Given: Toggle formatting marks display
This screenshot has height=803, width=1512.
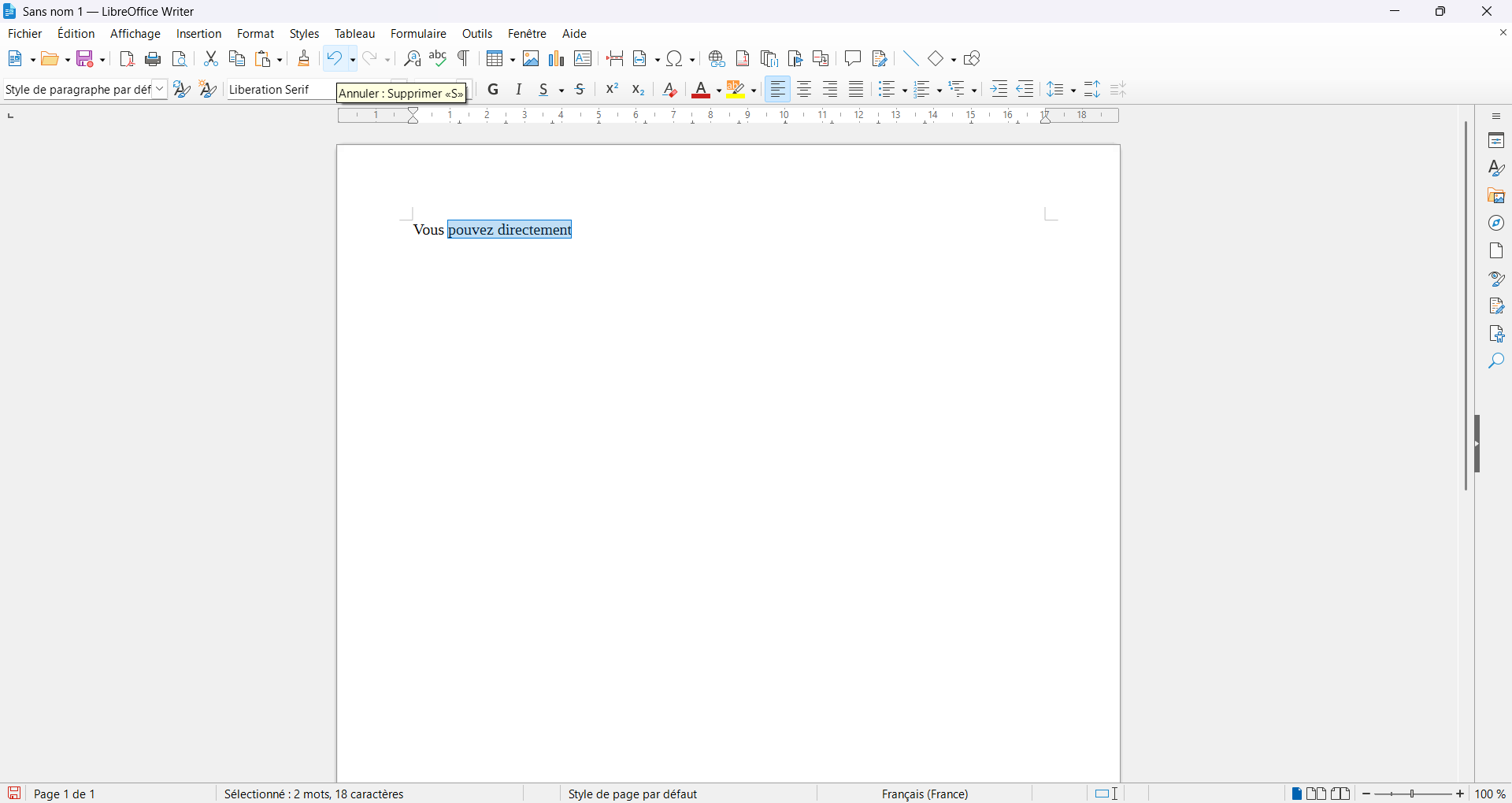Looking at the screenshot, I should click(x=465, y=59).
